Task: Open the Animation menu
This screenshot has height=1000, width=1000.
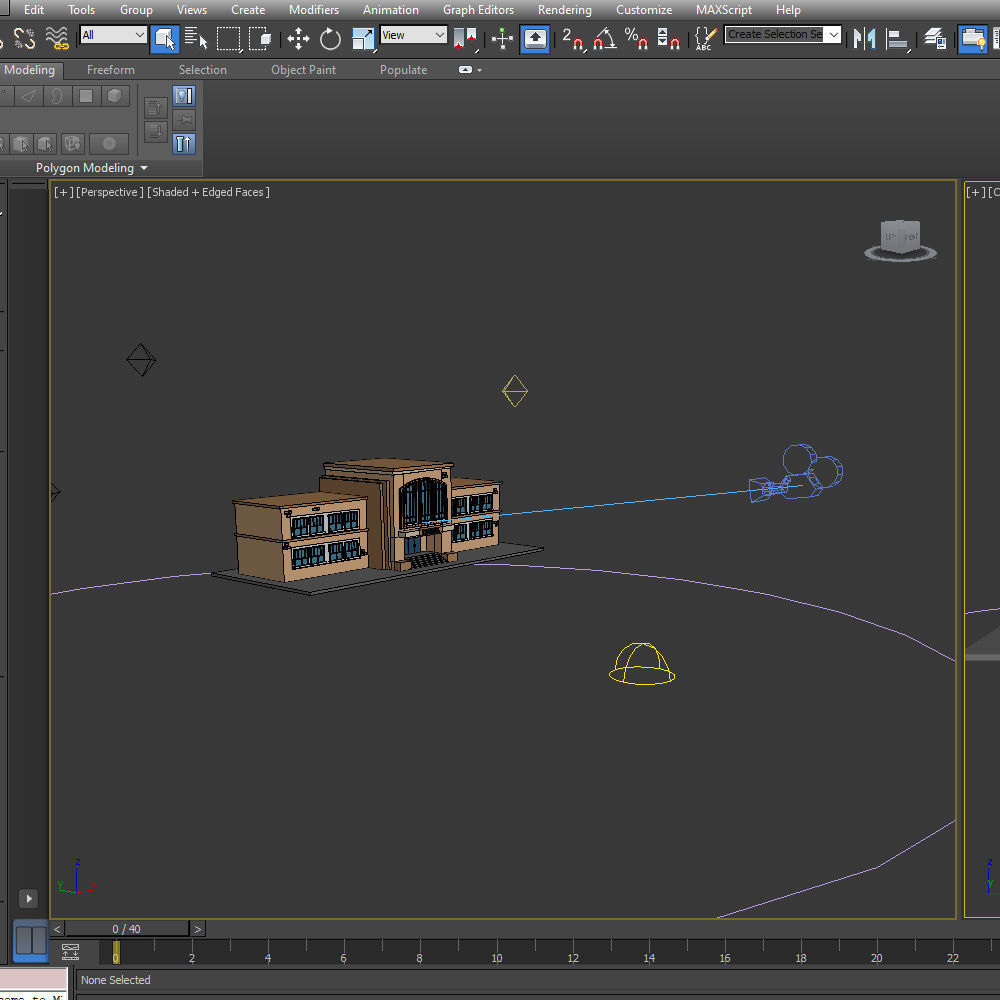Action: click(391, 10)
